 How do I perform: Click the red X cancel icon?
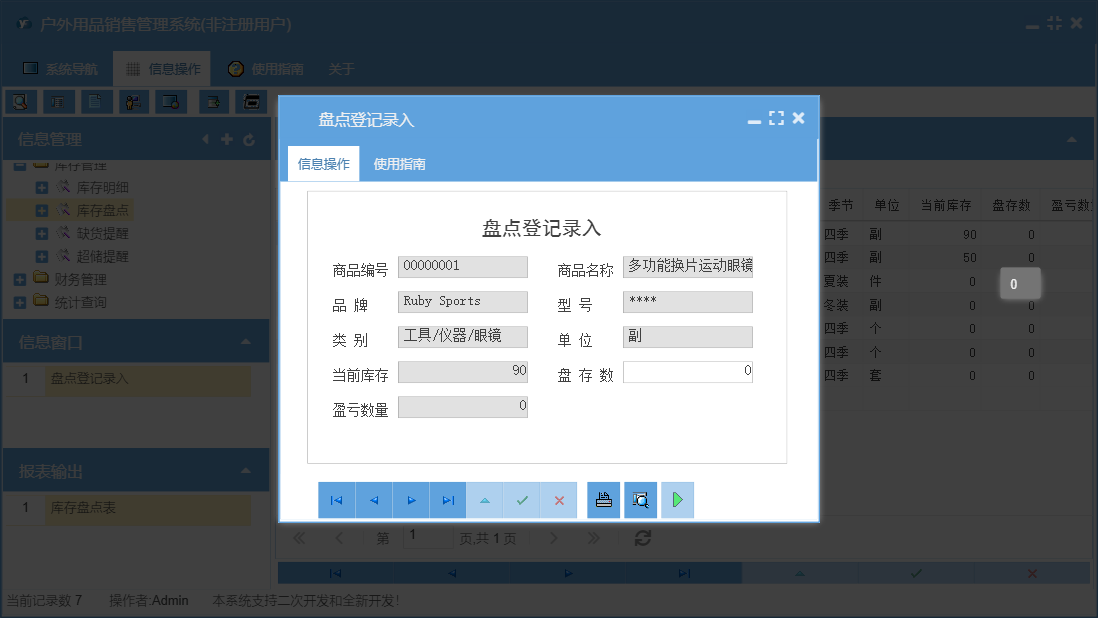pos(559,499)
